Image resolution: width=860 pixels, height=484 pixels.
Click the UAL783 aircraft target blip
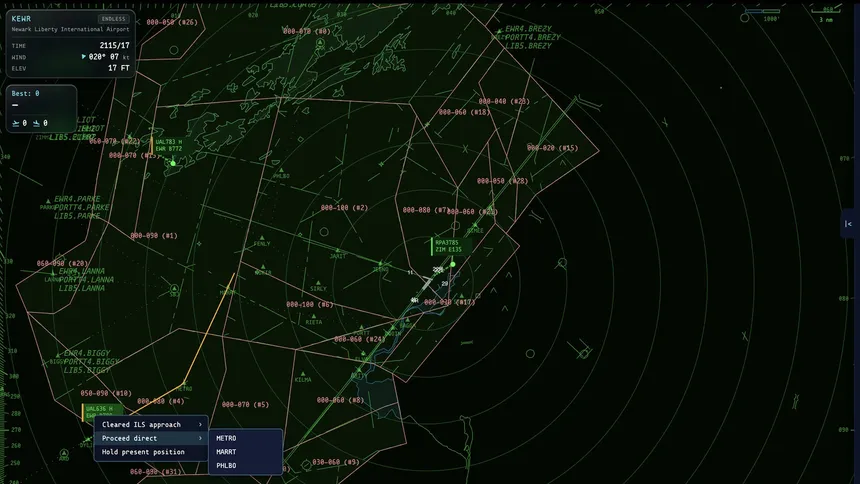[x=173, y=163]
